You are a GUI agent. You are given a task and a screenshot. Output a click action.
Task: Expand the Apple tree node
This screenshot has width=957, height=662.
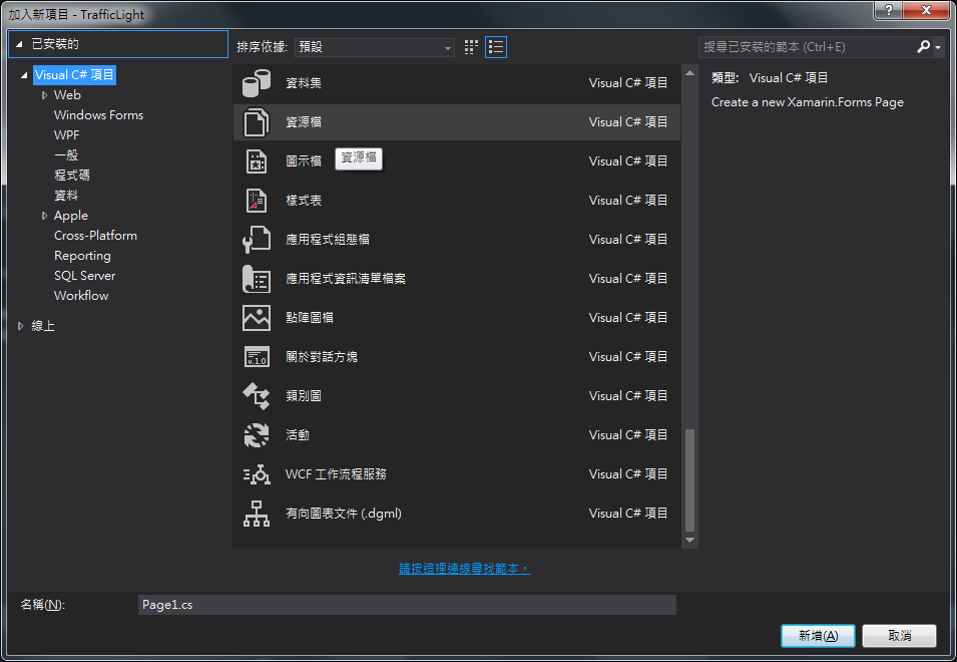coord(44,215)
